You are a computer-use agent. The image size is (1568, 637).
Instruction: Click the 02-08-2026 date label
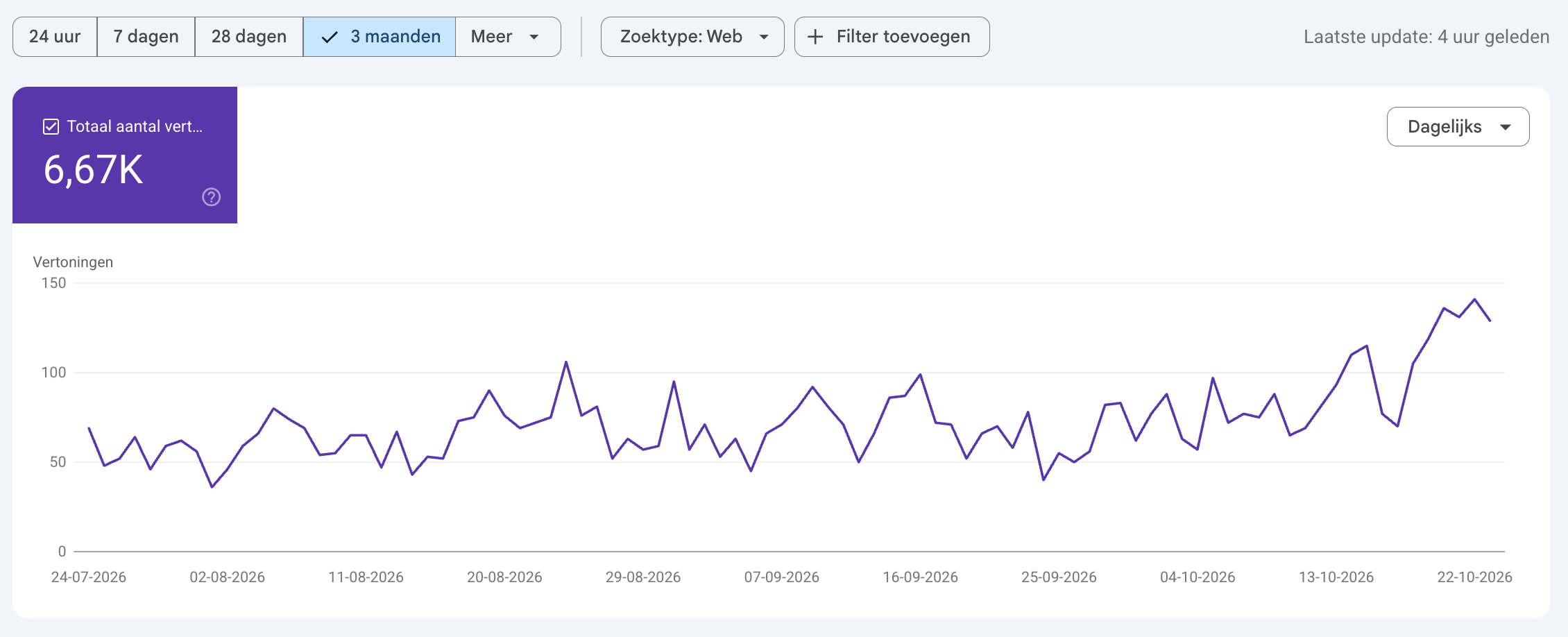tap(228, 577)
